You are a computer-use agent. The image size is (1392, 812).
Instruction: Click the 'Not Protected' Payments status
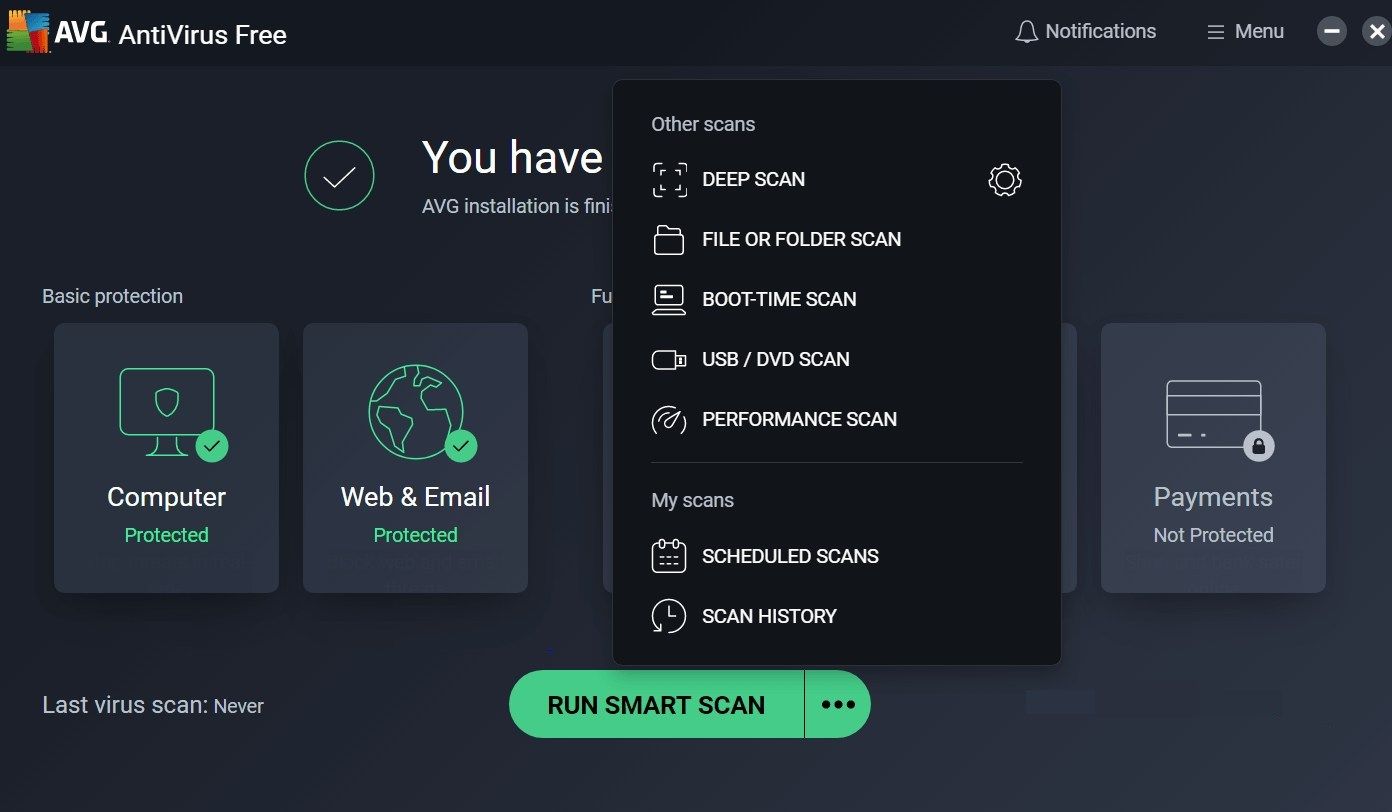pos(1214,536)
